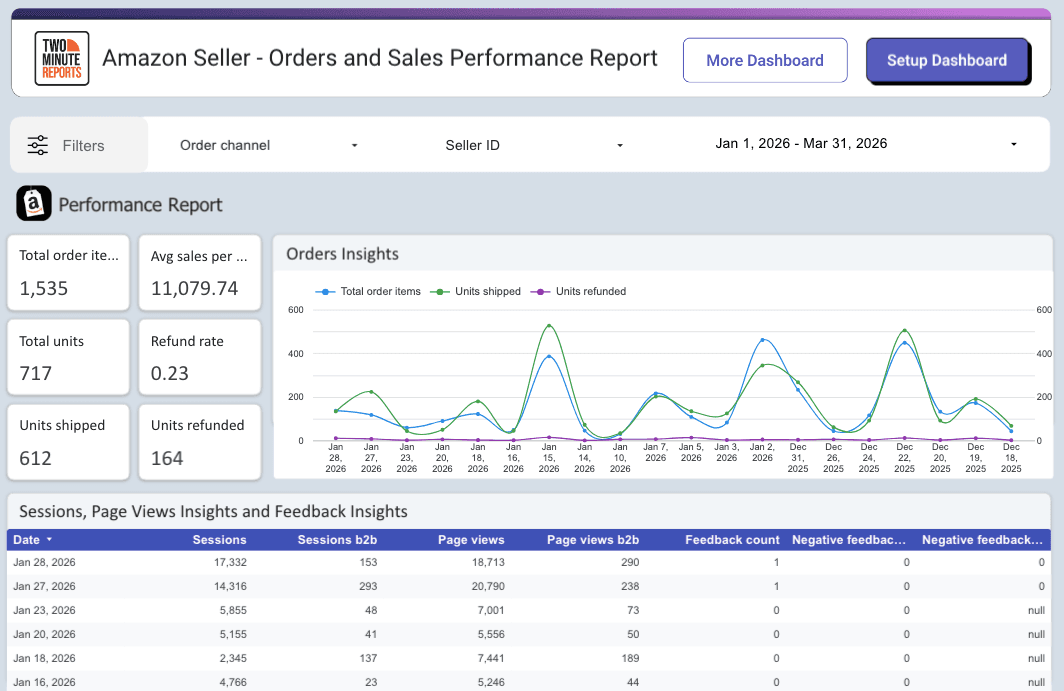Open the Filters panel icon
Screen dimensions: 1064x691
pyautogui.click(x=38, y=144)
